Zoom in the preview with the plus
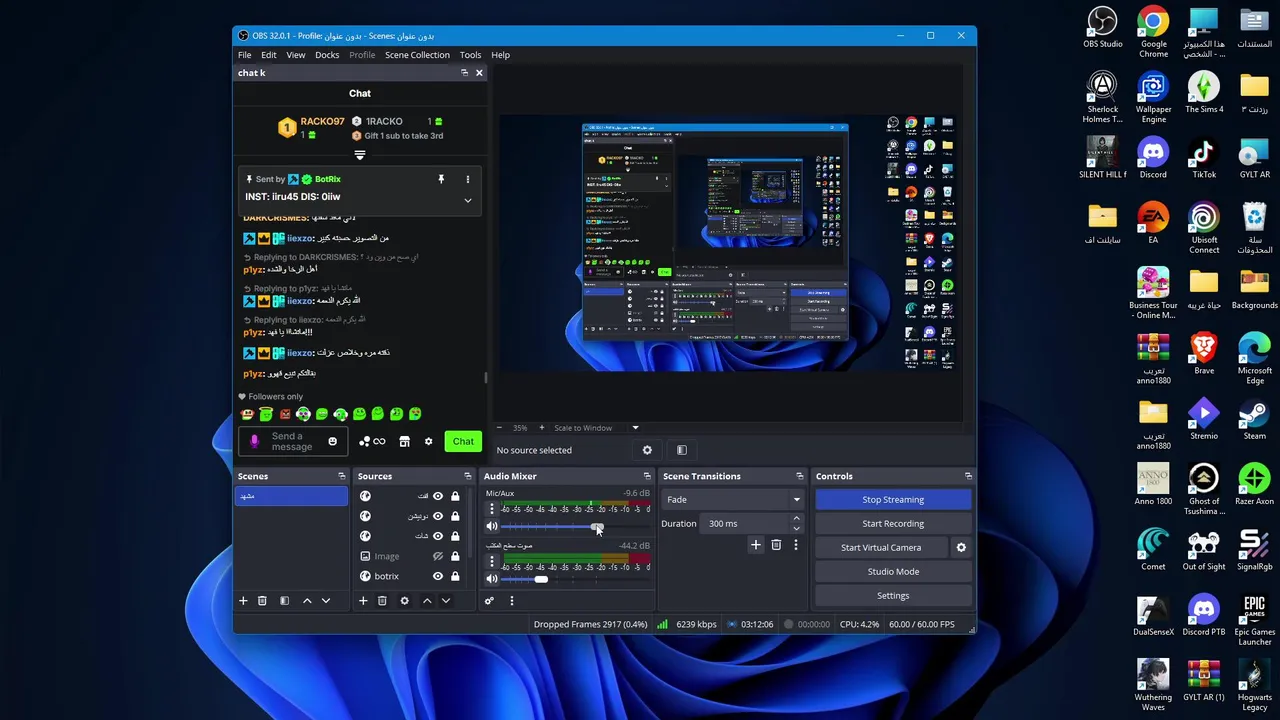Image resolution: width=1280 pixels, height=720 pixels. (541, 428)
